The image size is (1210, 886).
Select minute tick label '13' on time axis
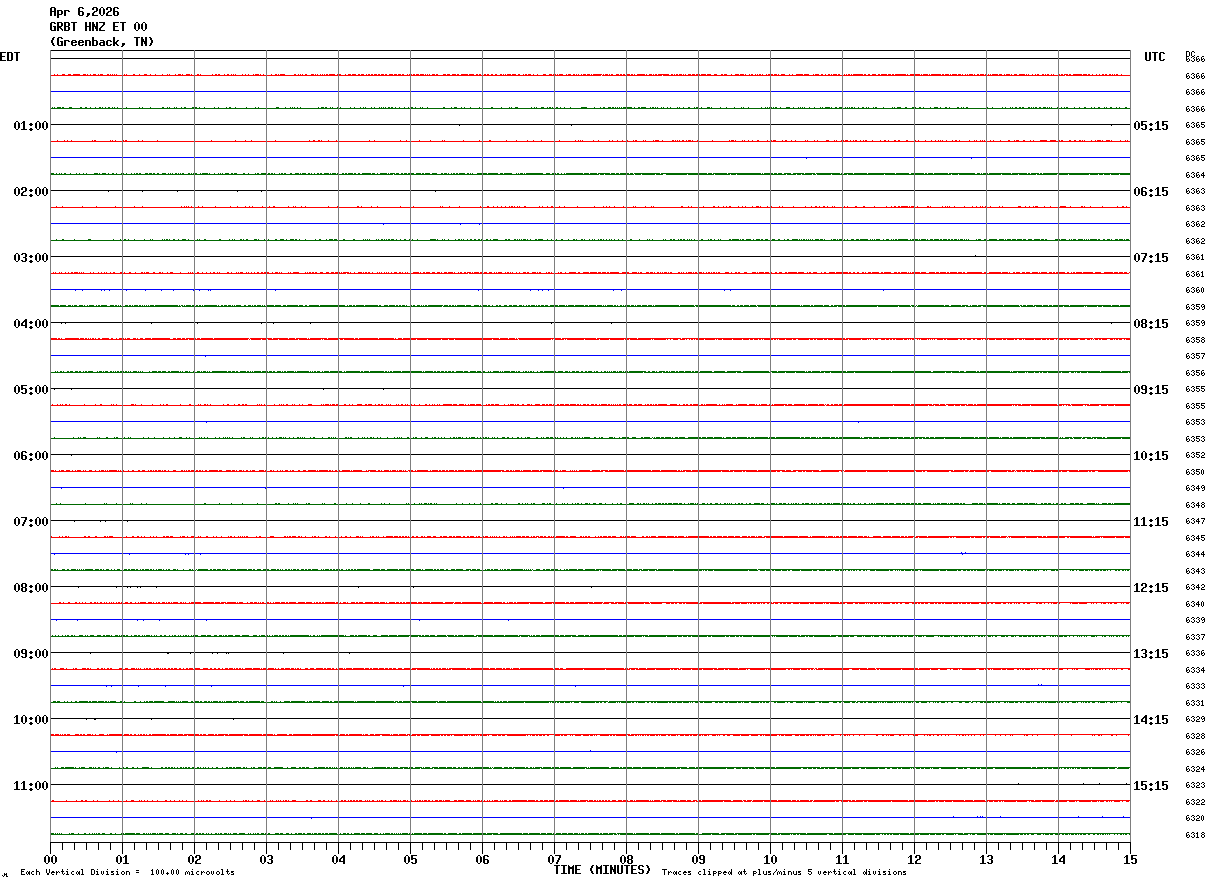click(986, 859)
